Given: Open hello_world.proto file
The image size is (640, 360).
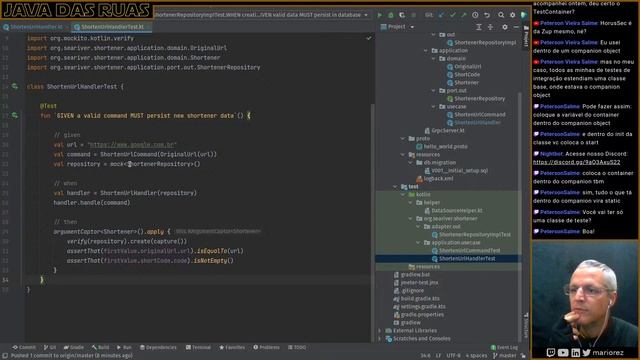Looking at the screenshot, I should click(442, 147).
